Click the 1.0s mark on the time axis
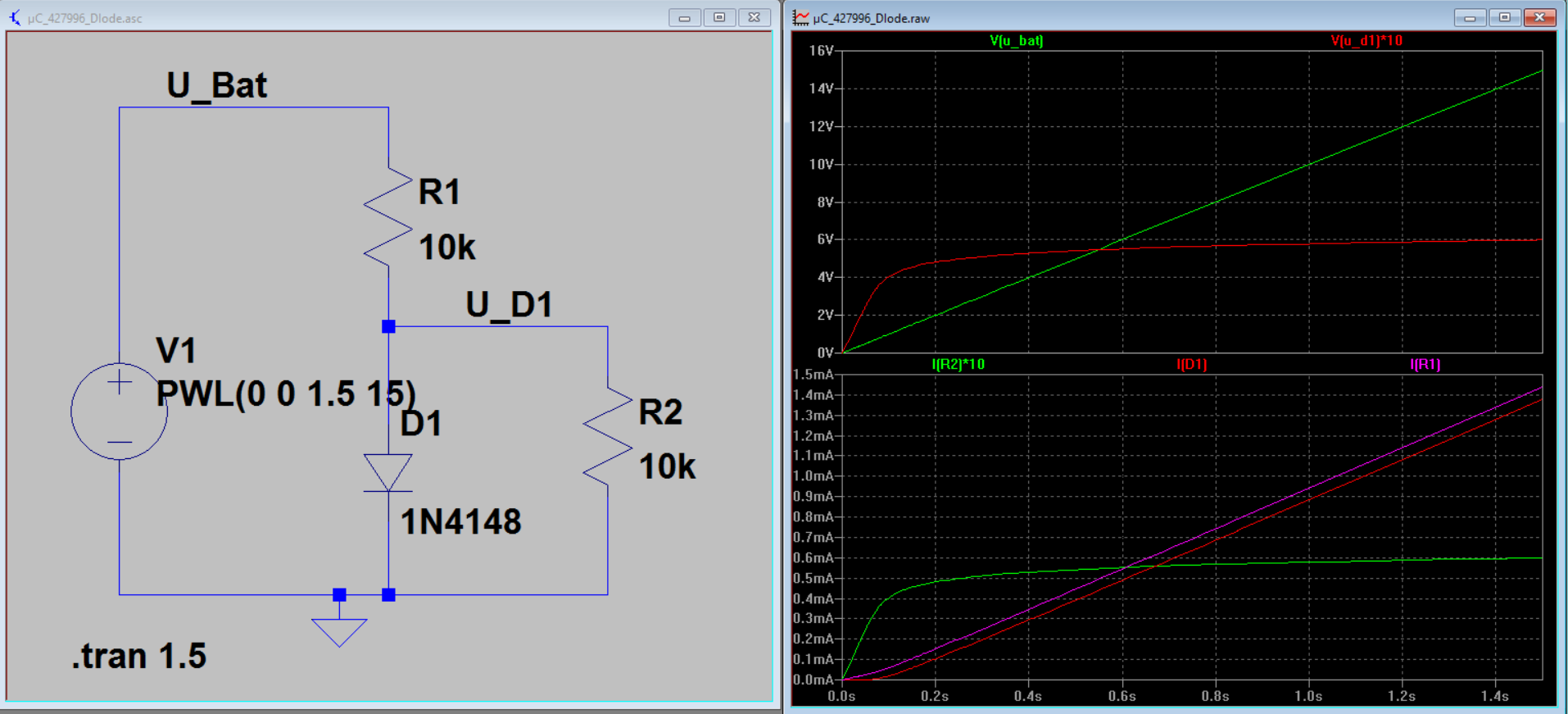1568x714 pixels. click(1308, 696)
